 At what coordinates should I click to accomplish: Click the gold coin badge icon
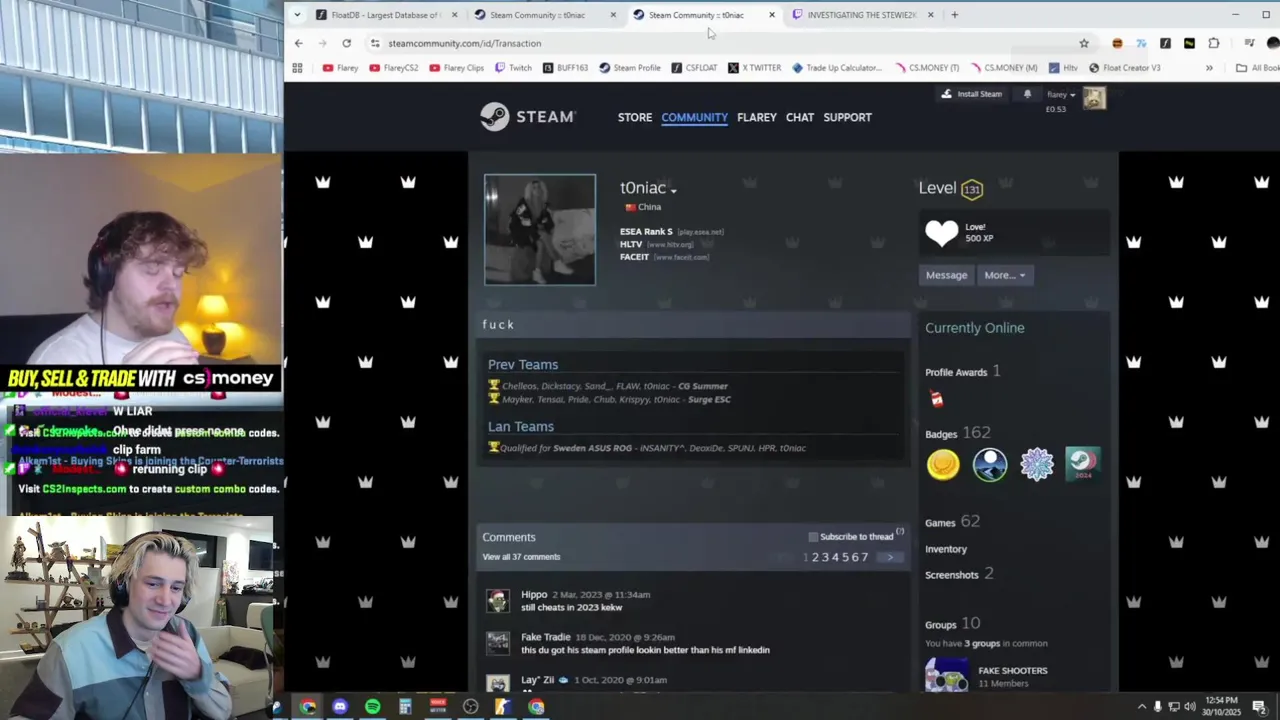943,465
